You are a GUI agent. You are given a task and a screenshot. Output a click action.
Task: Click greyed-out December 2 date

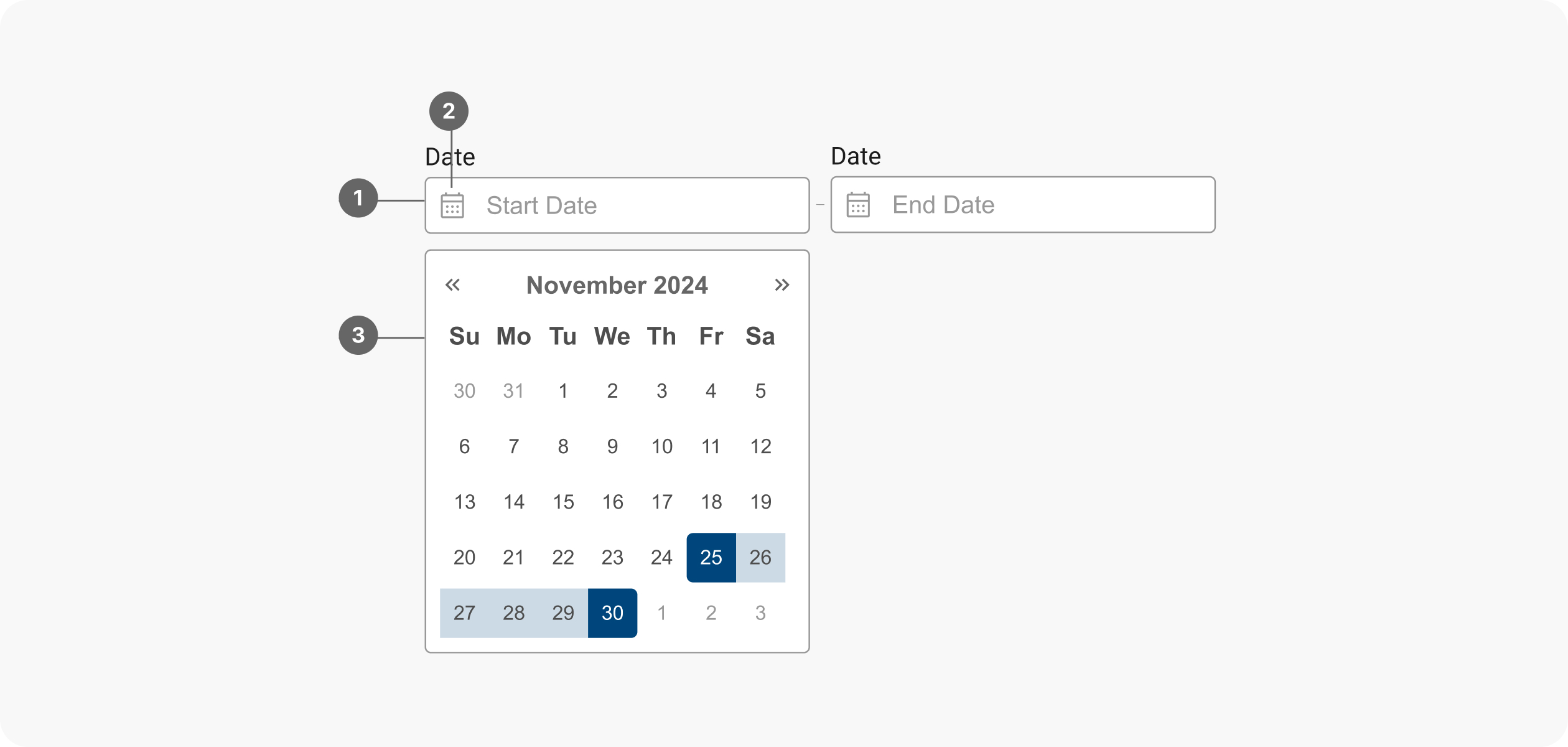pyautogui.click(x=711, y=613)
